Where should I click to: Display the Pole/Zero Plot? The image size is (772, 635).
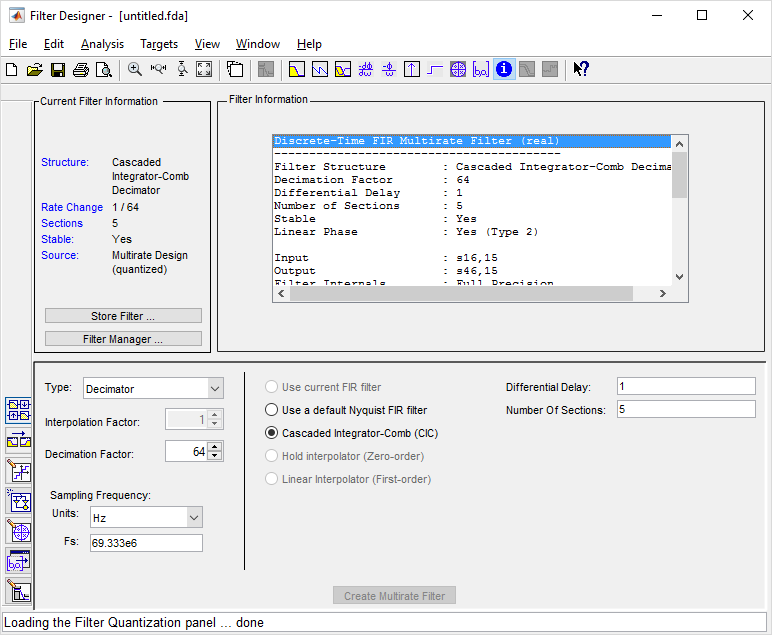(458, 70)
